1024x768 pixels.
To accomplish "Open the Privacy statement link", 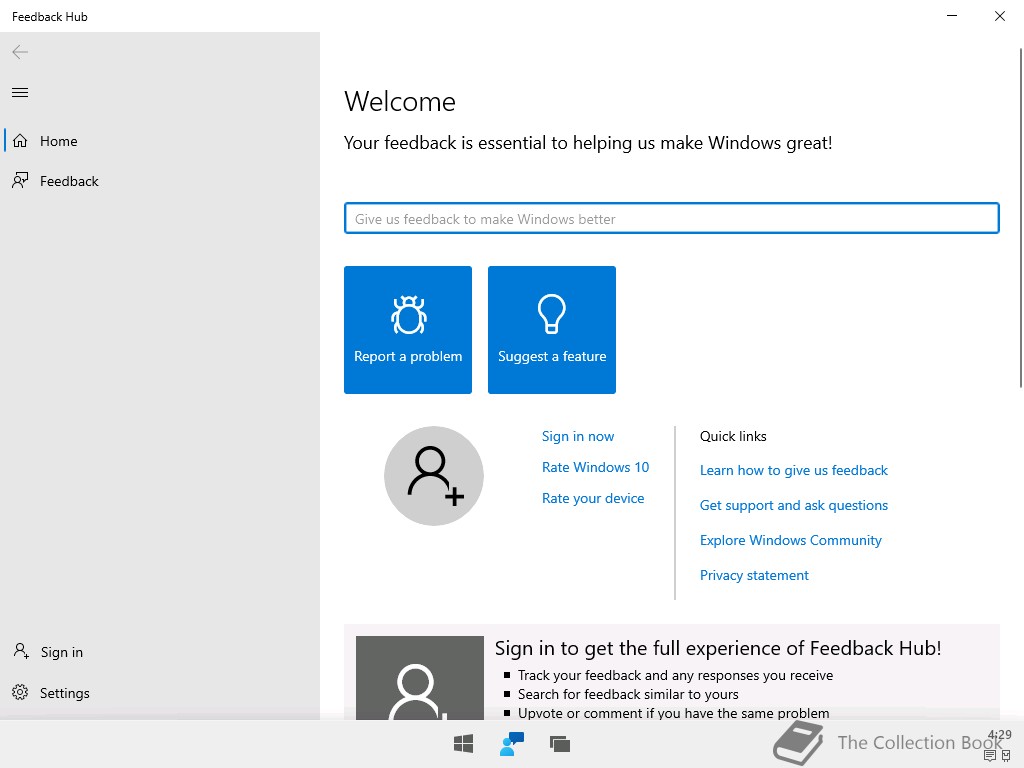I will coord(754,575).
